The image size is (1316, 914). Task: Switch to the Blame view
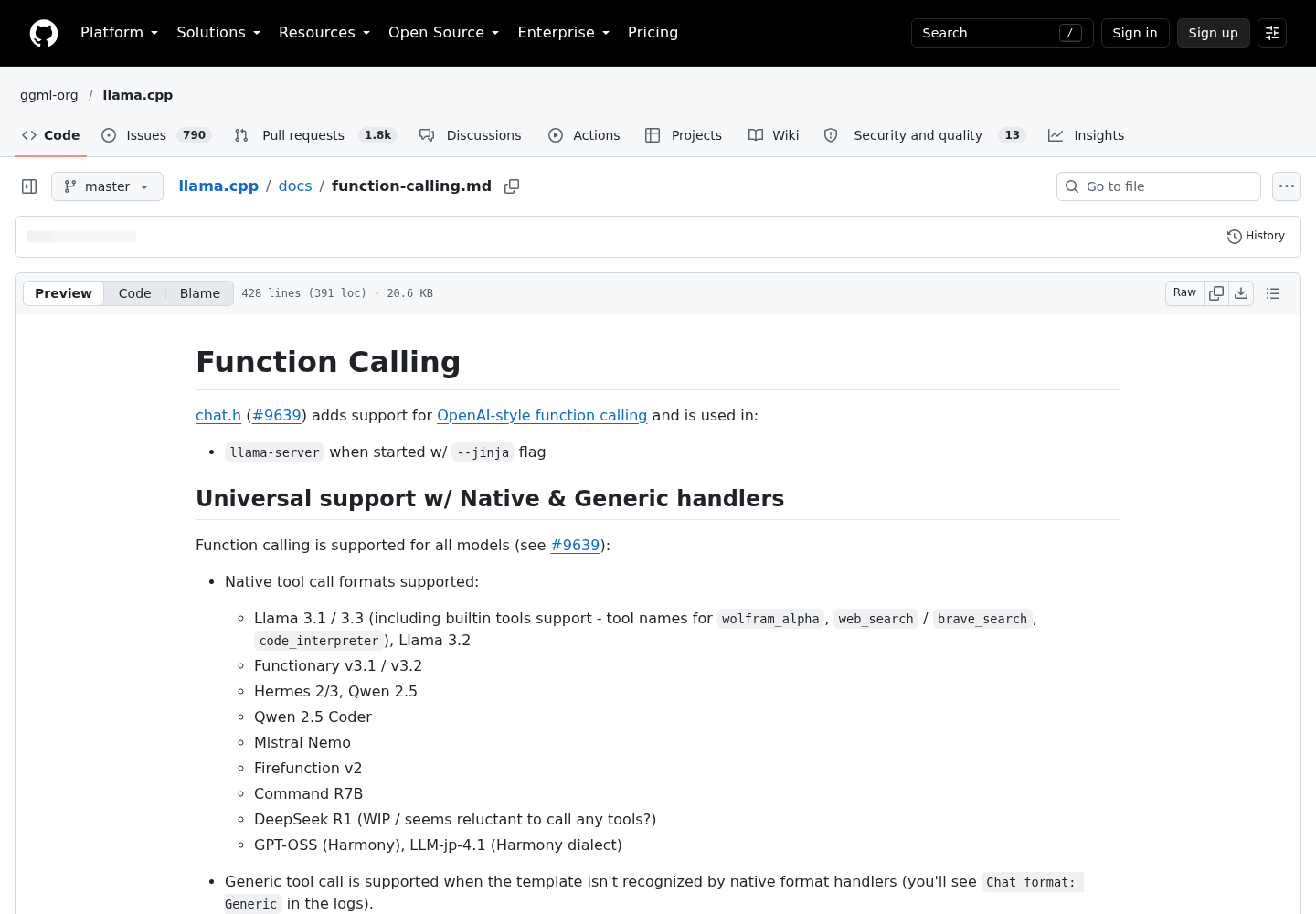(199, 293)
